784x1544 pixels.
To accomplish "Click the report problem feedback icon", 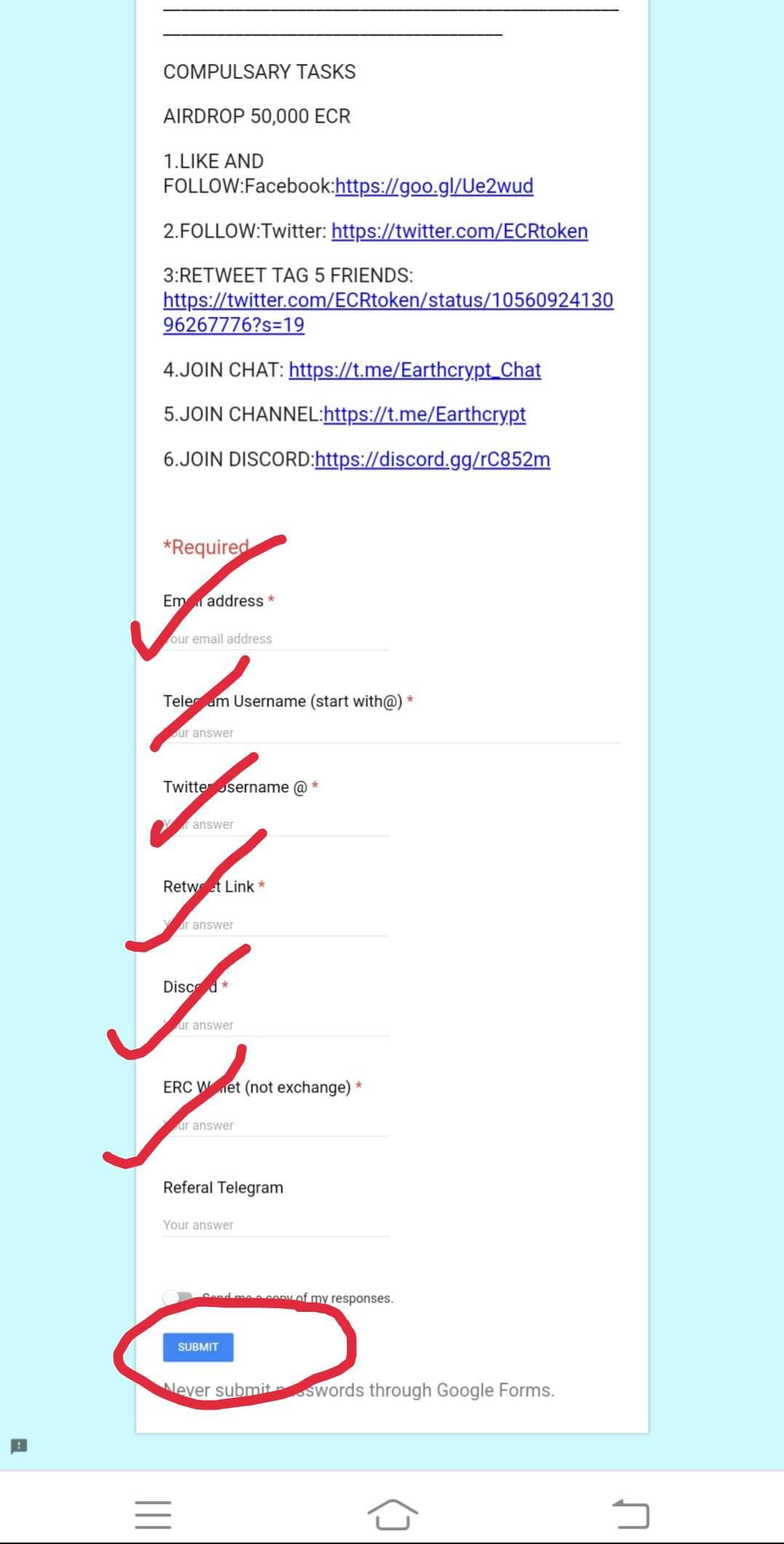I will point(19,1446).
